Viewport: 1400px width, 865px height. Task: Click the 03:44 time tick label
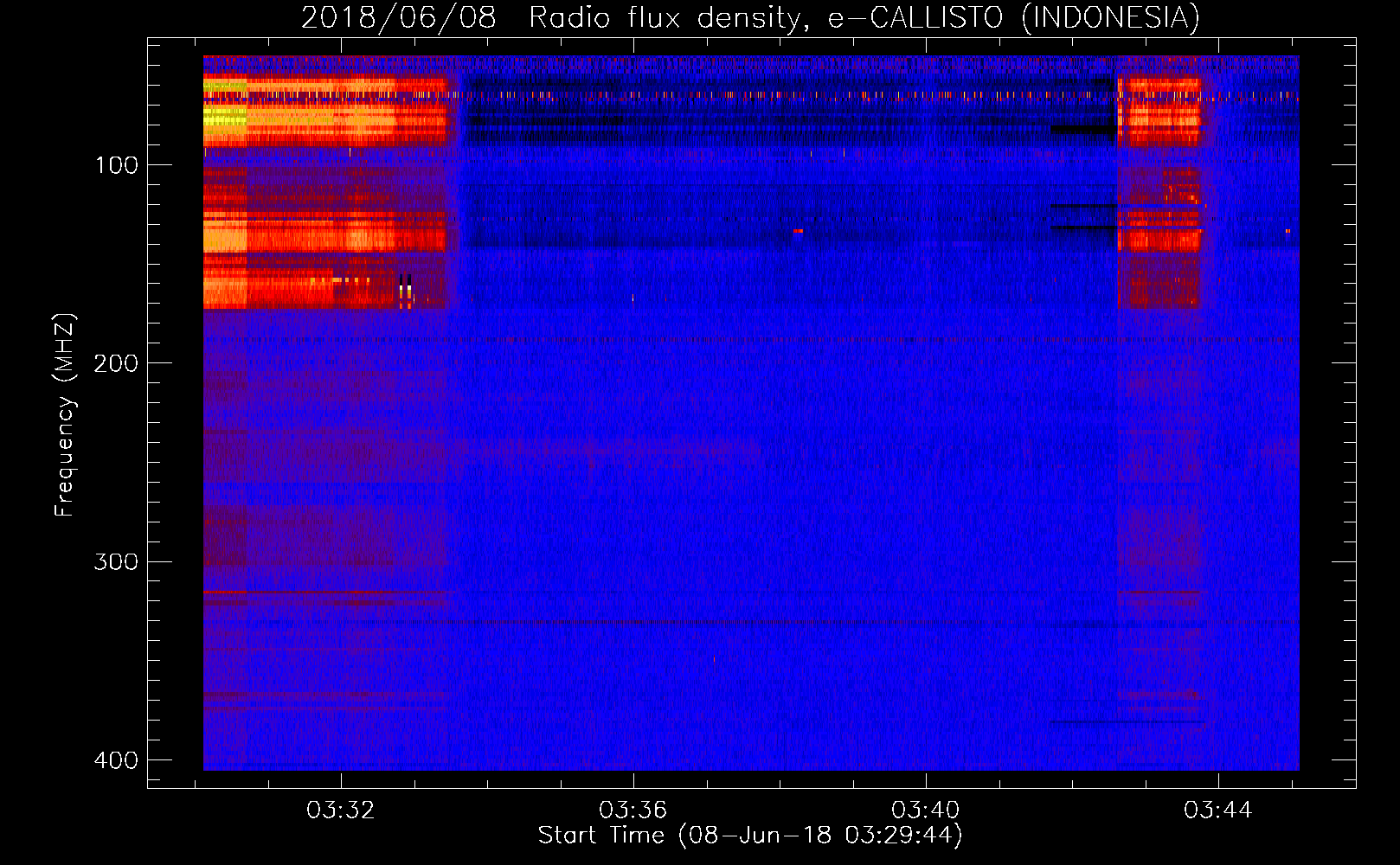tap(1218, 811)
